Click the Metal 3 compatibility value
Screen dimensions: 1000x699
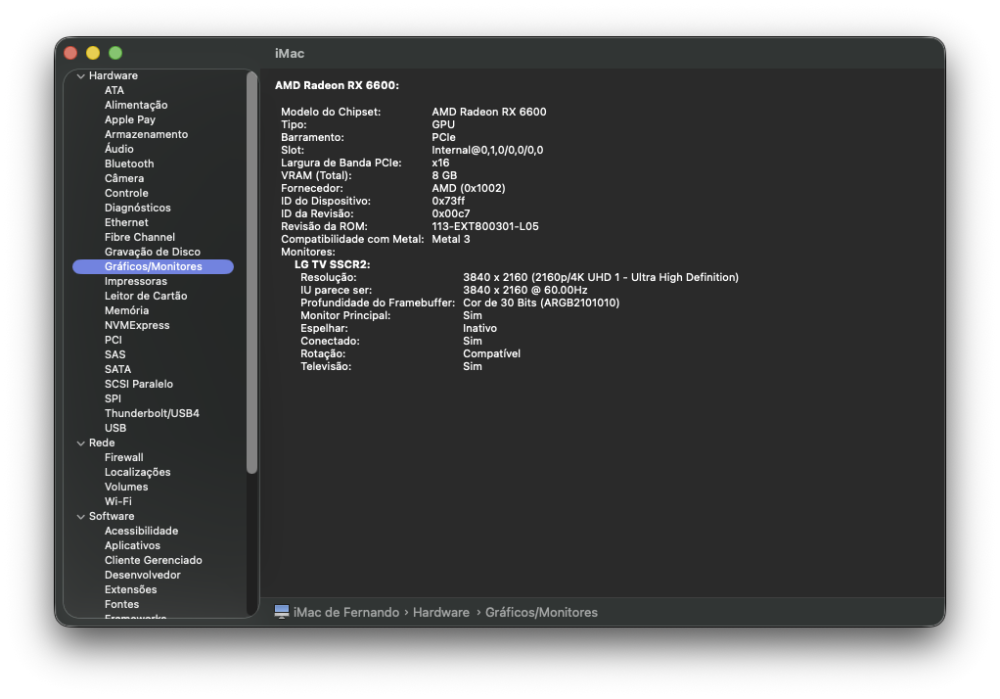pyautogui.click(x=451, y=239)
